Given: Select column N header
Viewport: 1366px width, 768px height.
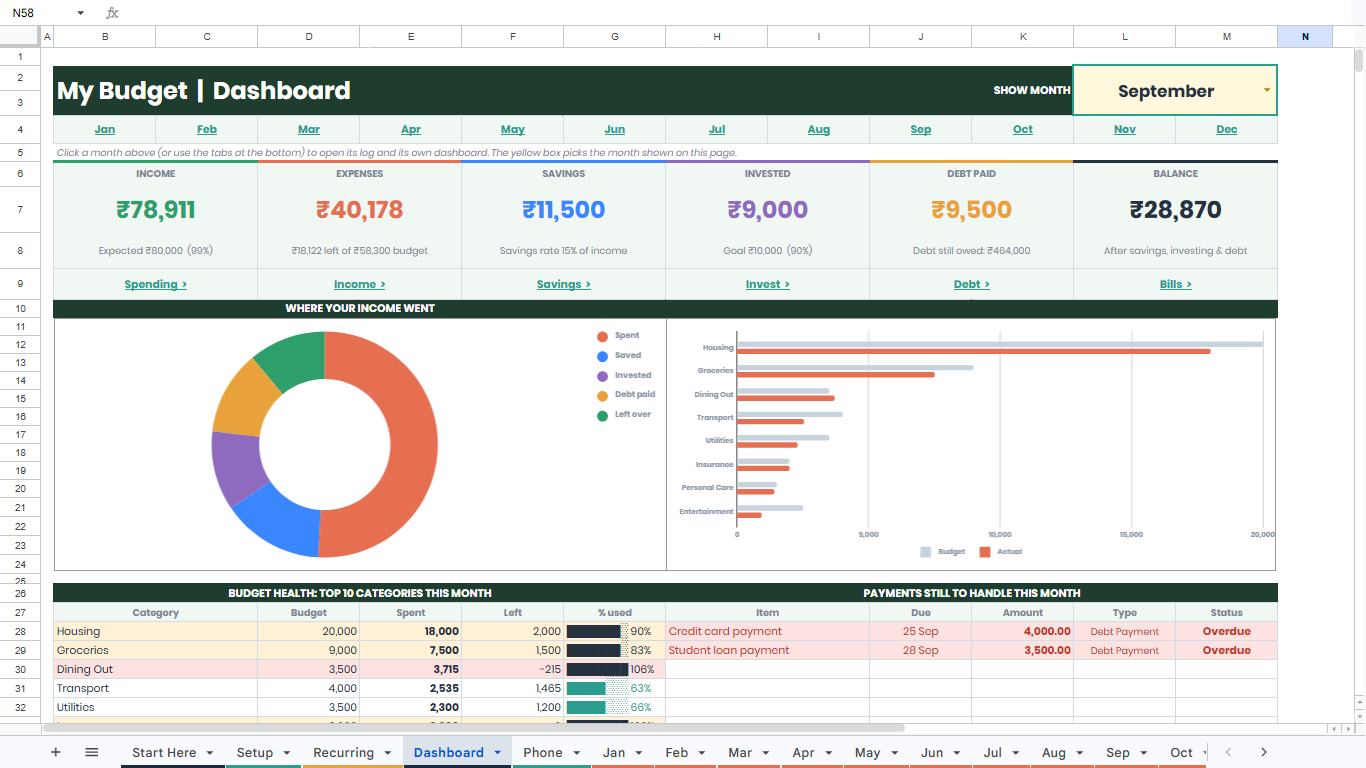Looking at the screenshot, I should (1305, 36).
